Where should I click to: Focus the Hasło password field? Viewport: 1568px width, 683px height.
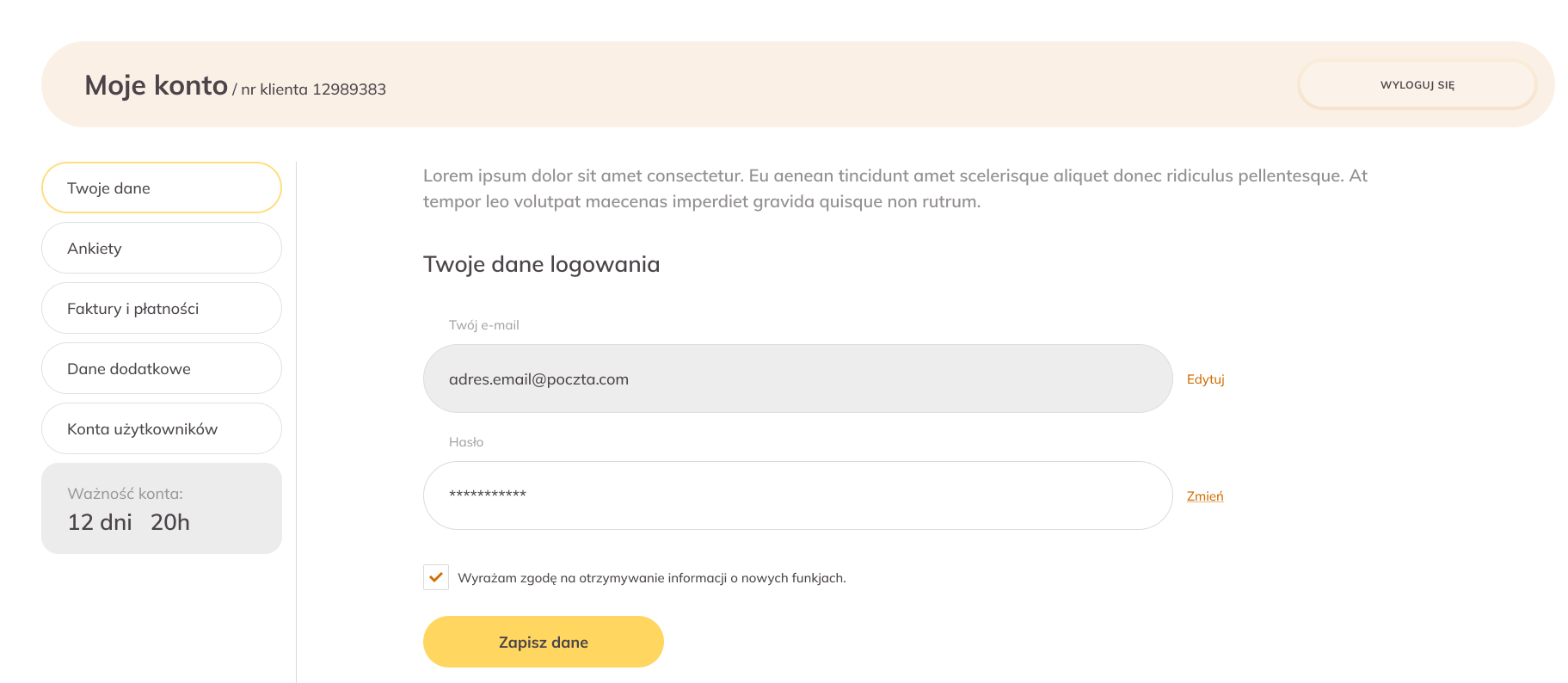click(x=797, y=495)
